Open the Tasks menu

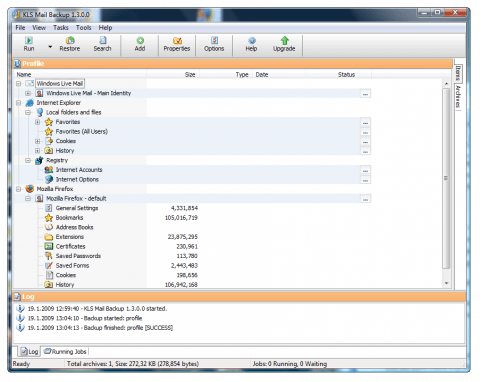(61, 28)
